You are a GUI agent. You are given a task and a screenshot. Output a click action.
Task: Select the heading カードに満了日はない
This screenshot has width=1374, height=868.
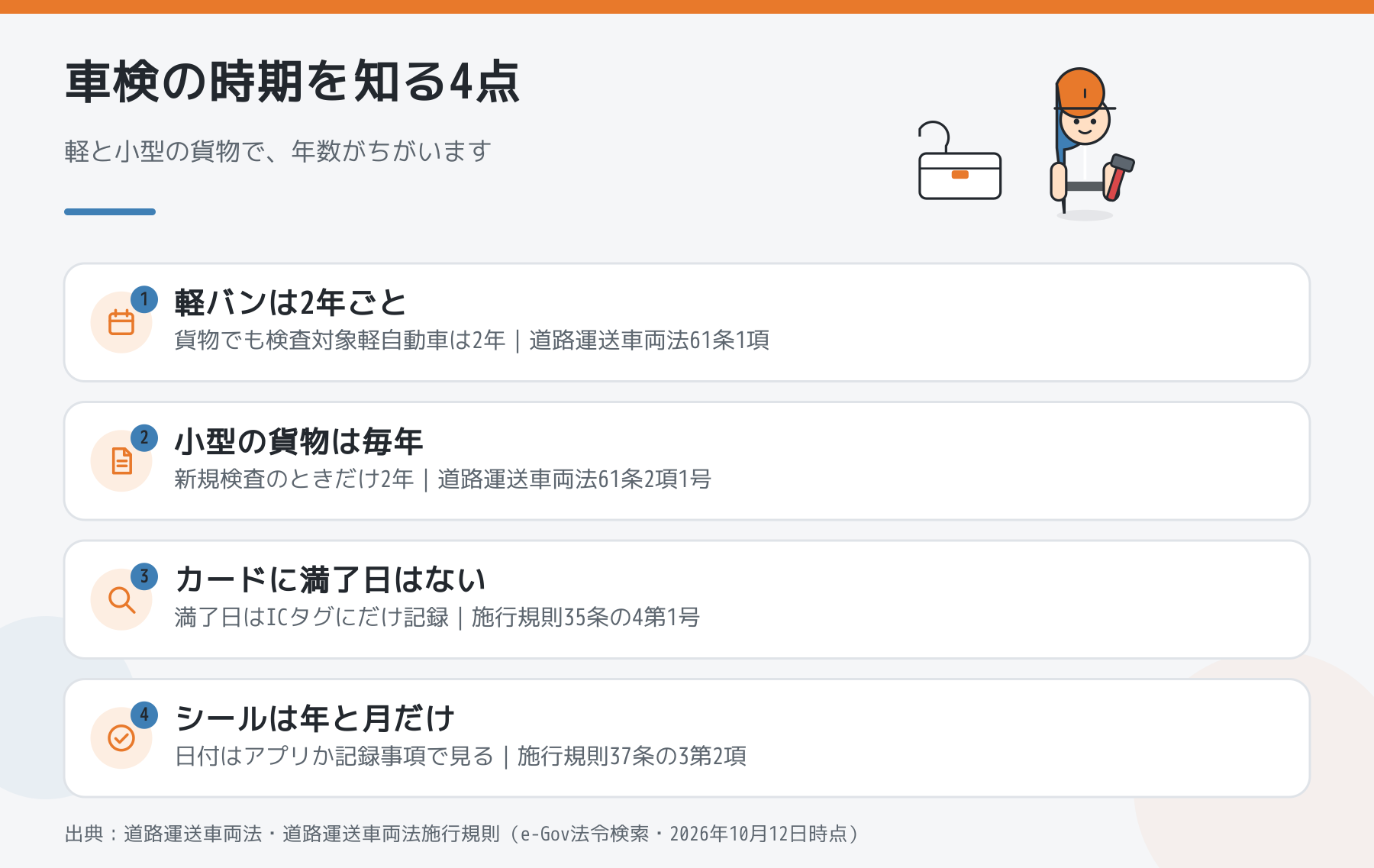[x=330, y=580]
